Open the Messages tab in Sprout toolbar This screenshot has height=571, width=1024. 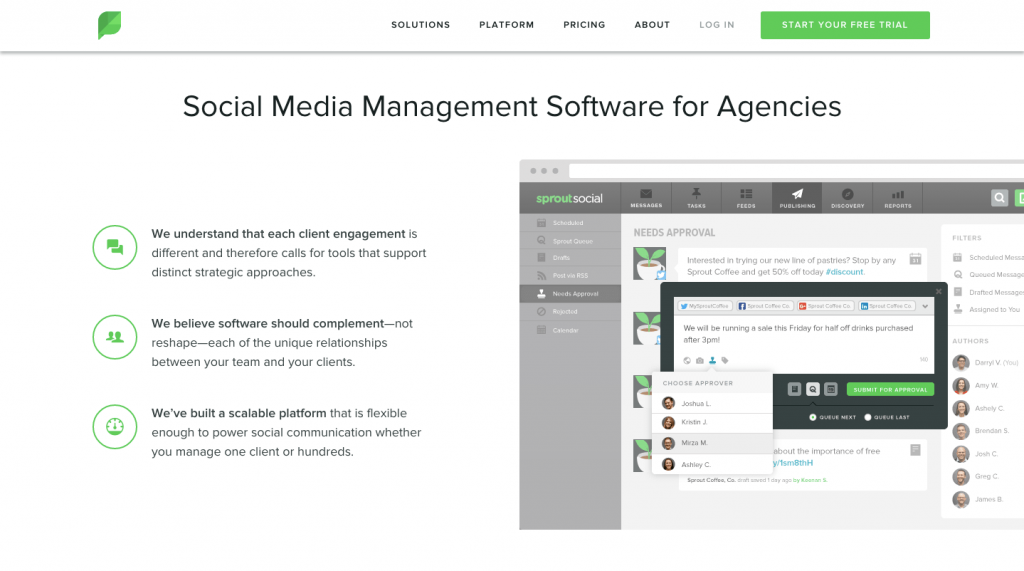[x=646, y=198]
